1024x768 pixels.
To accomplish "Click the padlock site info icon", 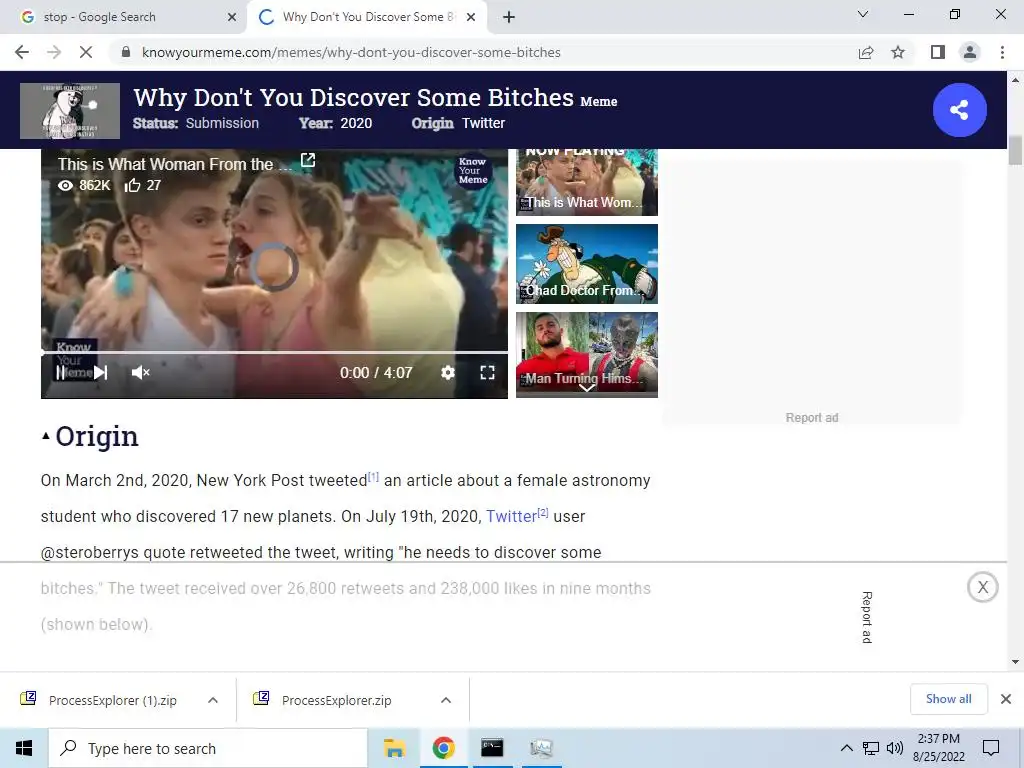I will (126, 52).
